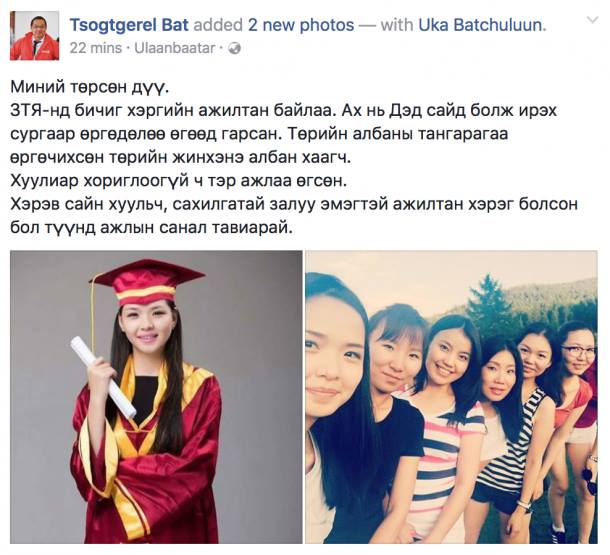This screenshot has height=555, width=610.
Task: Click the '22 mins' timestamp
Action: click(x=96, y=48)
